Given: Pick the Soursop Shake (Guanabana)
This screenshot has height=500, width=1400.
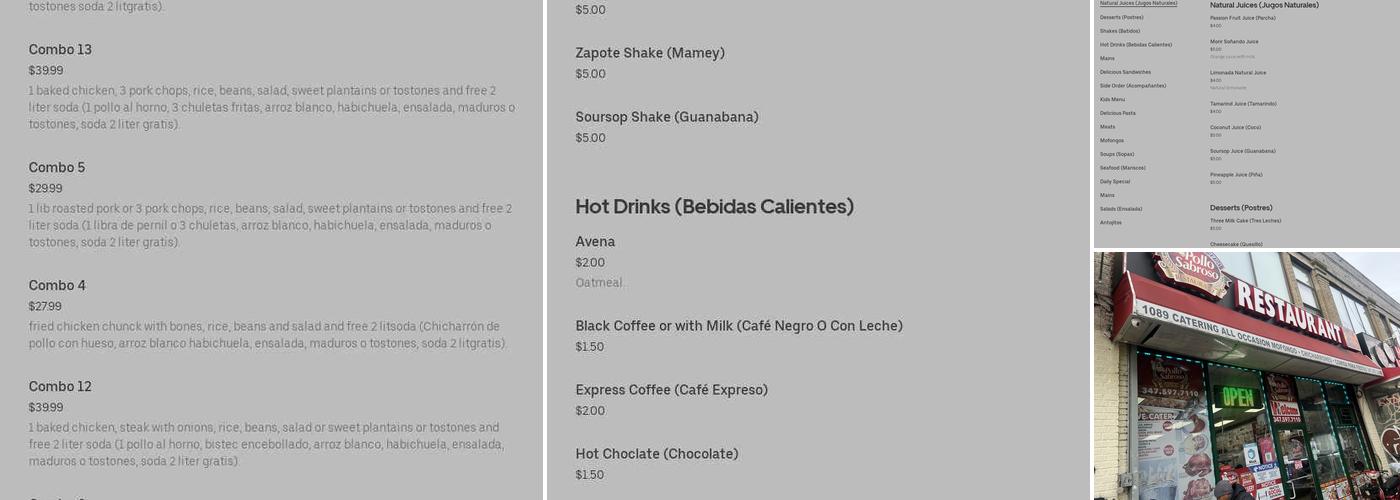Looking at the screenshot, I should [667, 127].
